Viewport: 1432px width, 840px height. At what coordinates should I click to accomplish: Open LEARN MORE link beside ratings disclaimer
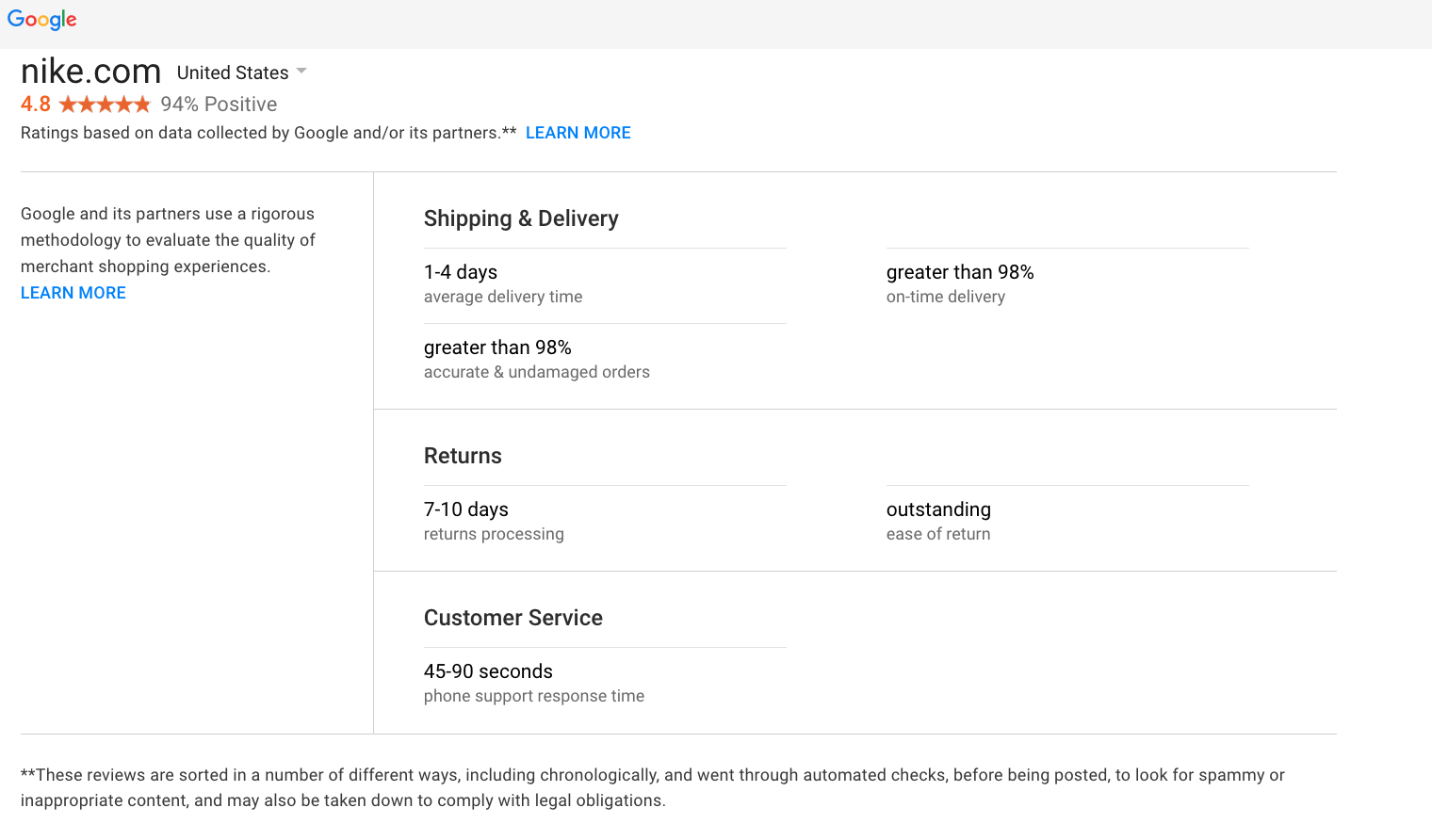(578, 133)
